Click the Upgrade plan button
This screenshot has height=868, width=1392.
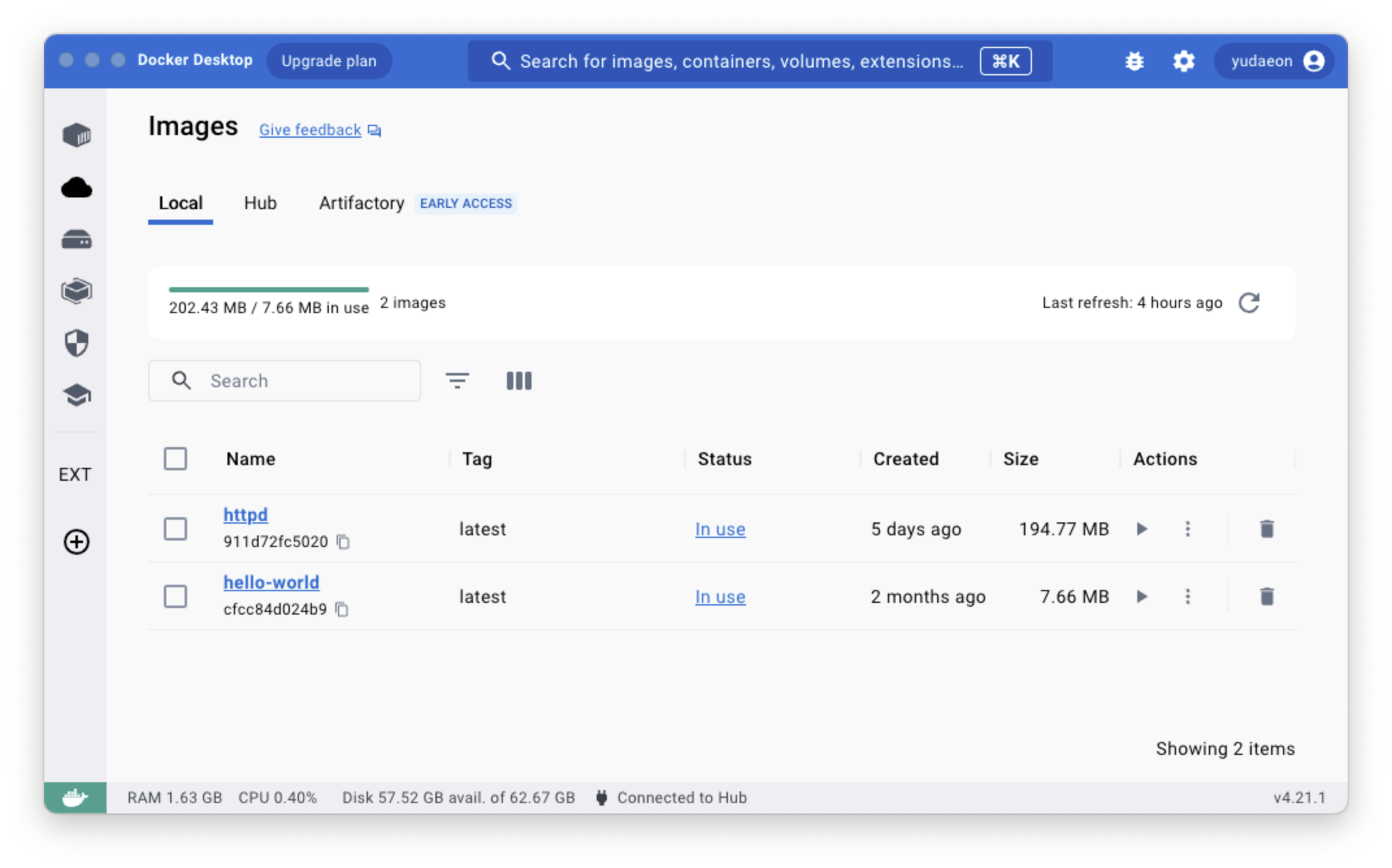[x=329, y=61]
